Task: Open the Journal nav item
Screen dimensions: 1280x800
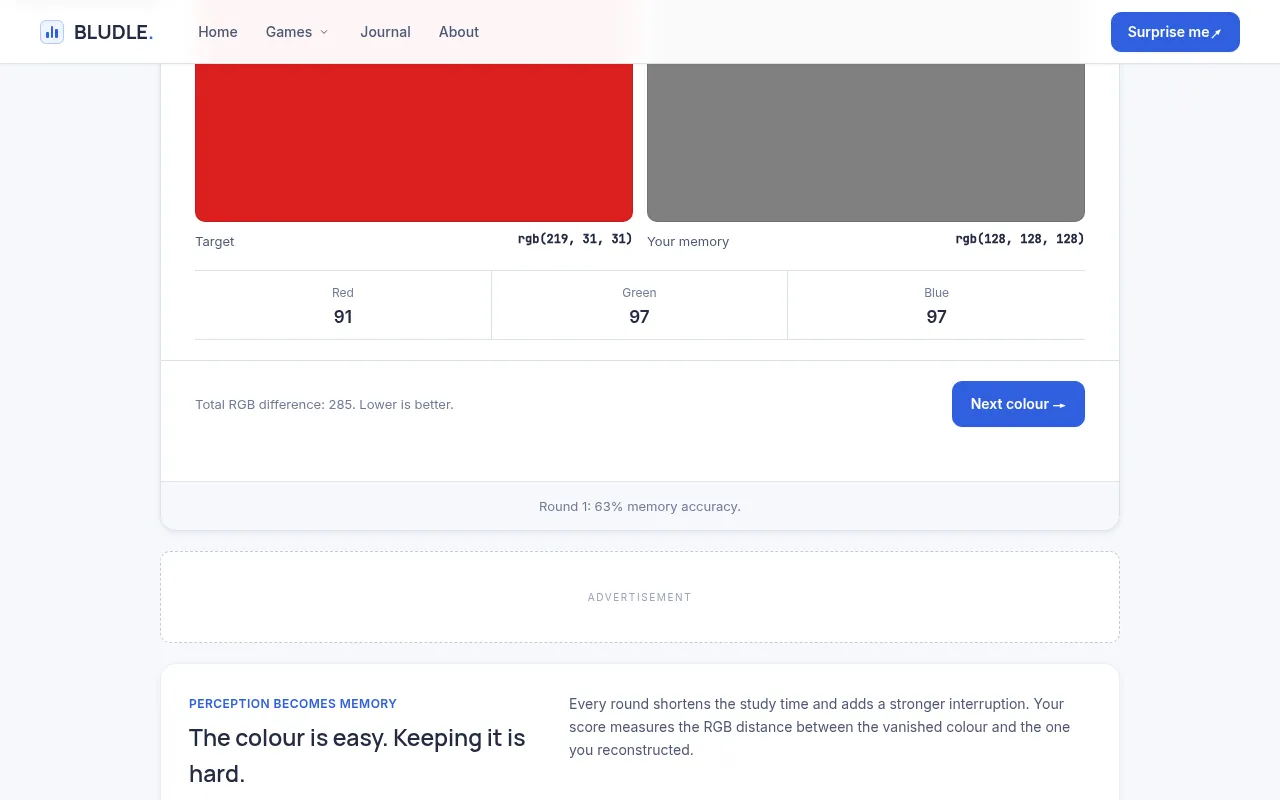Action: (385, 32)
